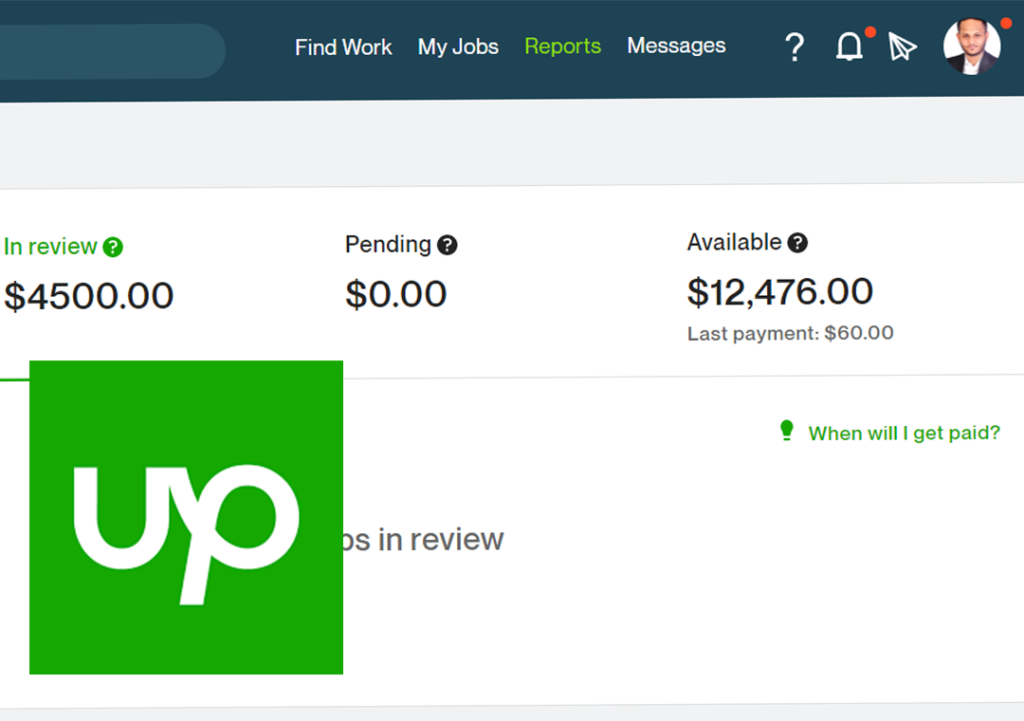Select the In review tab
Image resolution: width=1024 pixels, height=721 pixels.
pos(50,247)
